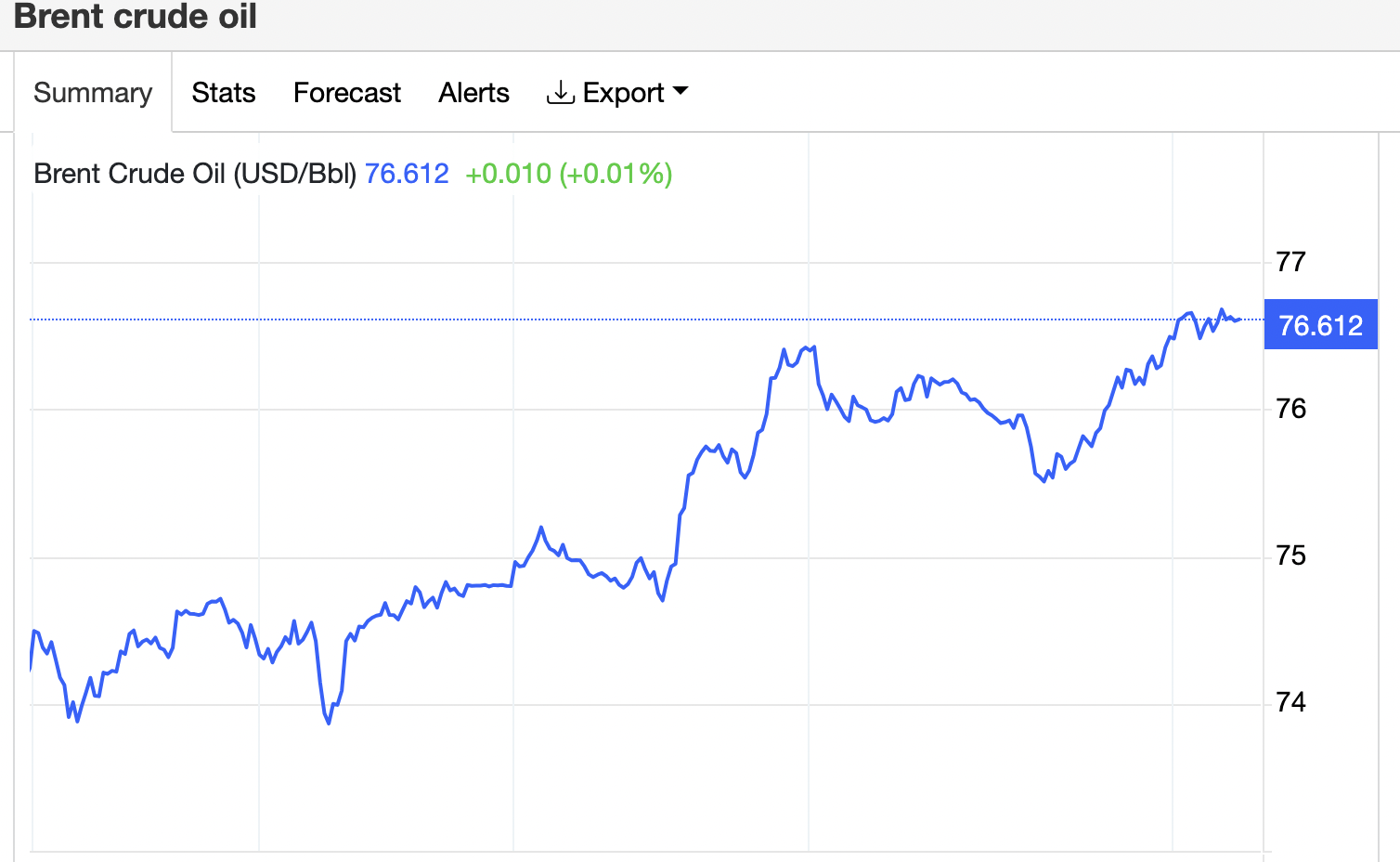
Task: Click the 75 y-axis label
Action: [x=1290, y=555]
